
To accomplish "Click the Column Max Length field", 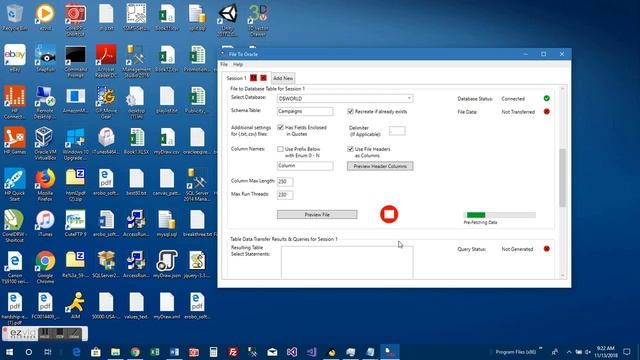I will [x=285, y=181].
